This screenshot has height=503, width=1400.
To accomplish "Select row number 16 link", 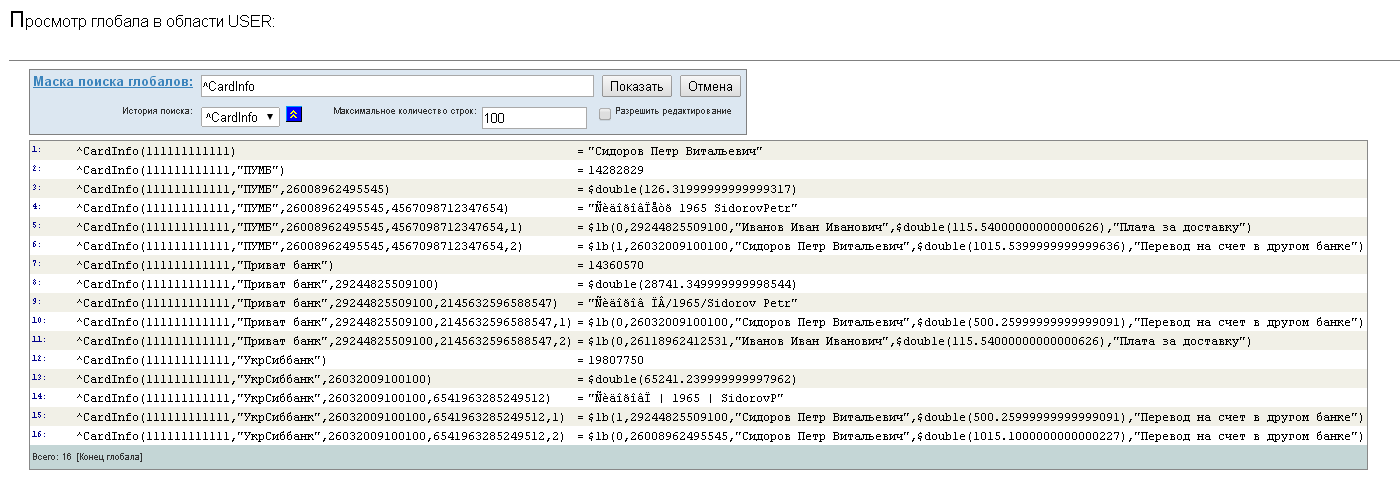I will pyautogui.click(x=38, y=434).
